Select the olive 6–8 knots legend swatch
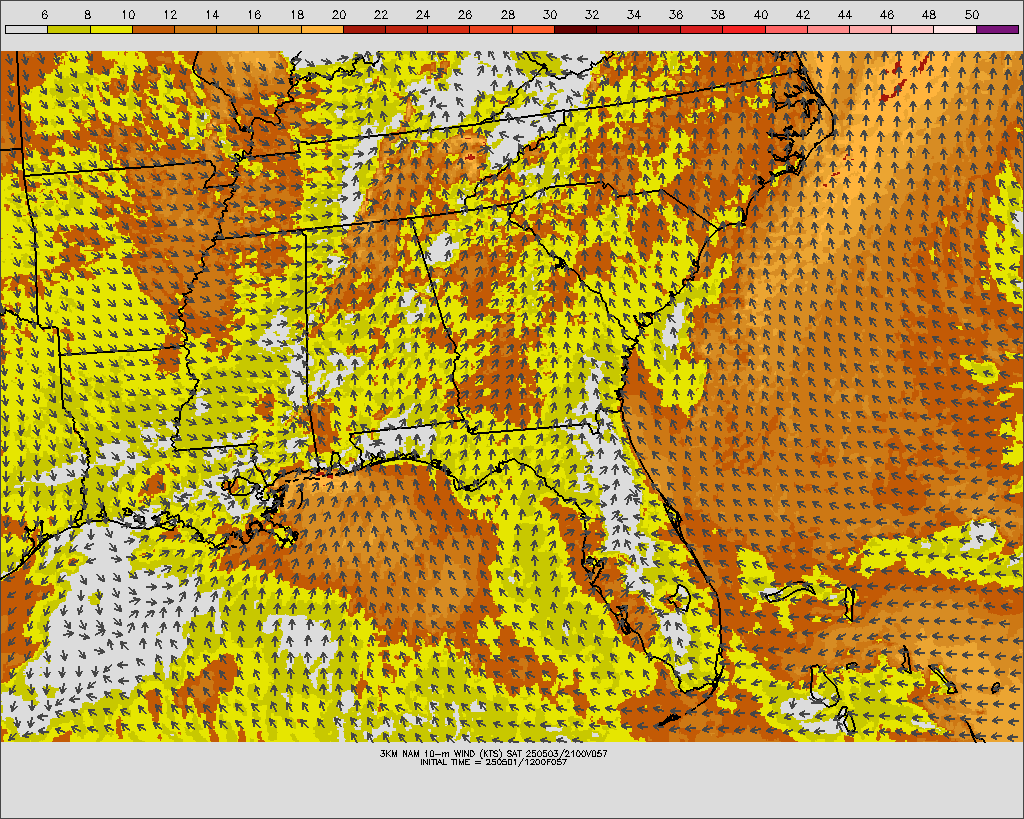Screen dimensions: 1024x819 [x=69, y=29]
